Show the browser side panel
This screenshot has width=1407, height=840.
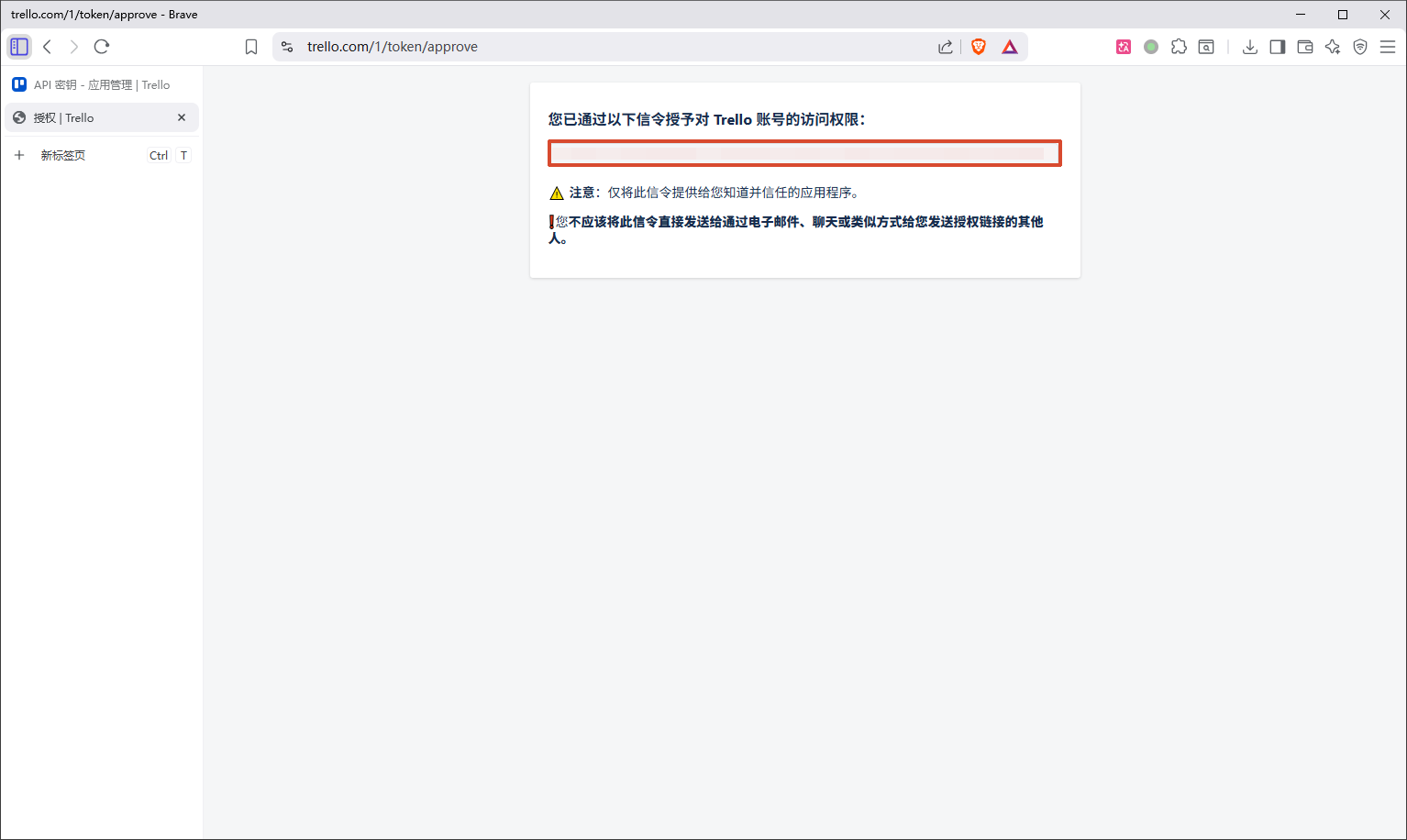click(1278, 47)
